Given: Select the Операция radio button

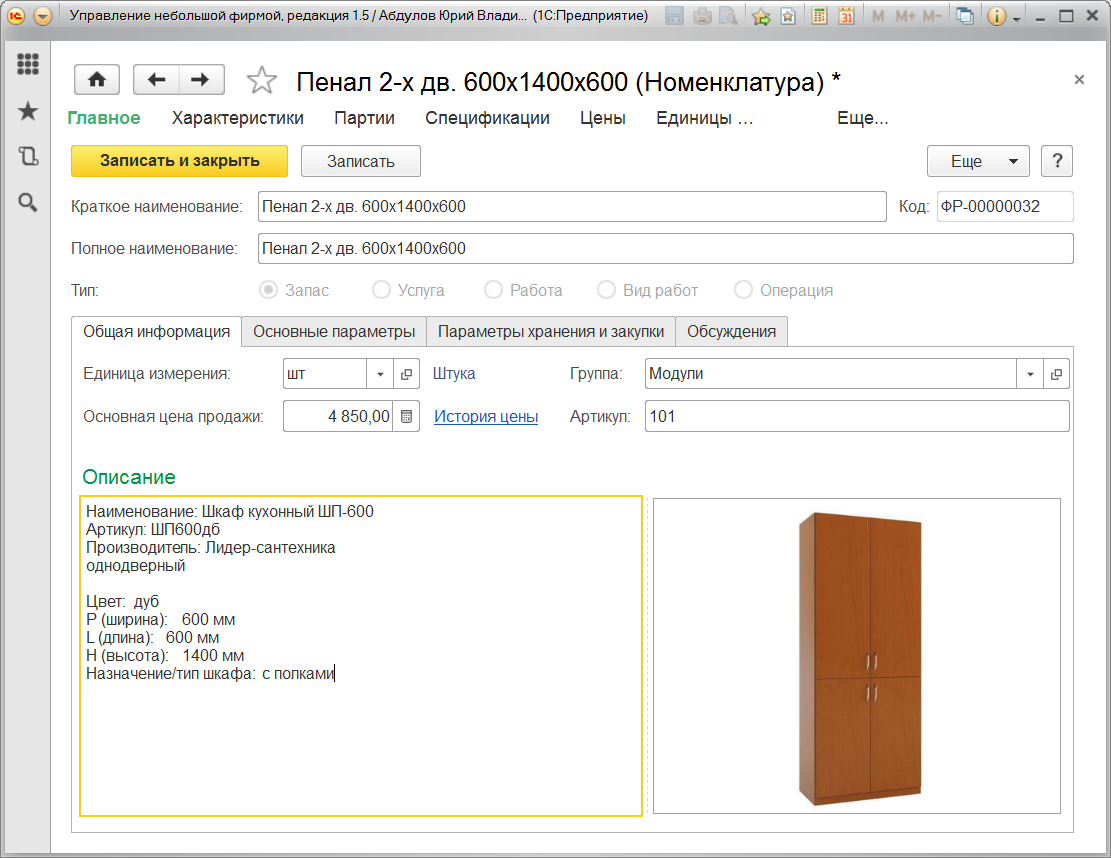Looking at the screenshot, I should coord(743,290).
